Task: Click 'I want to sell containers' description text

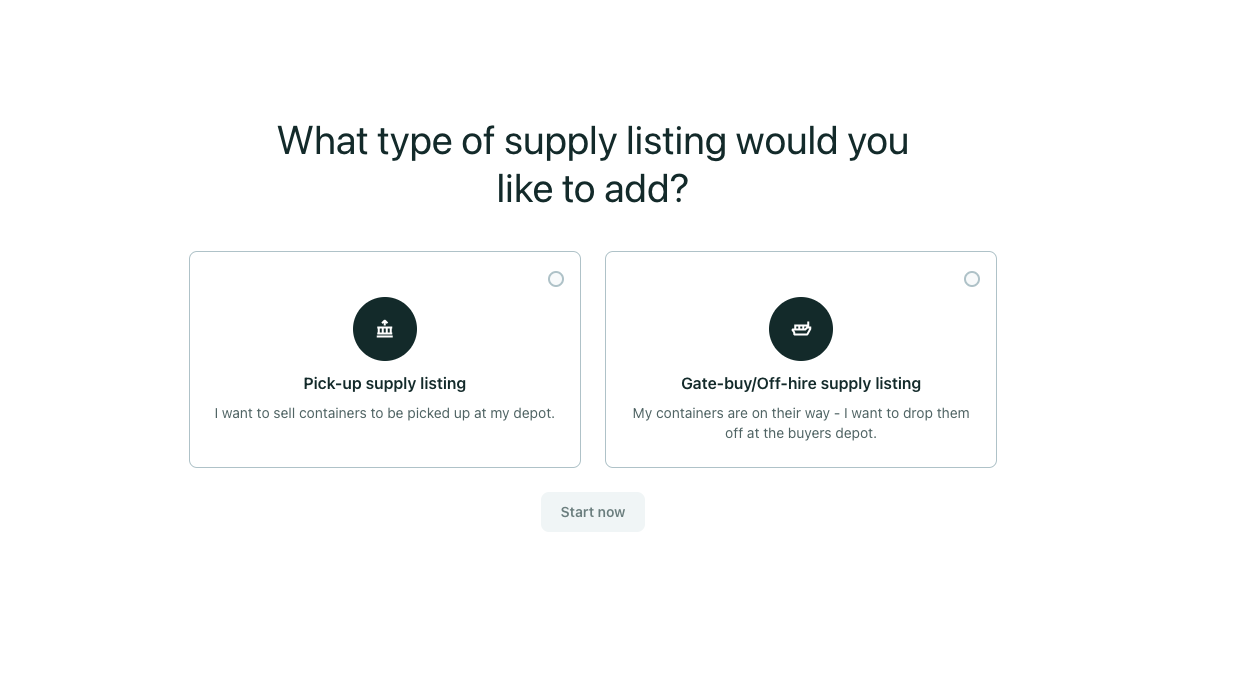Action: (385, 413)
